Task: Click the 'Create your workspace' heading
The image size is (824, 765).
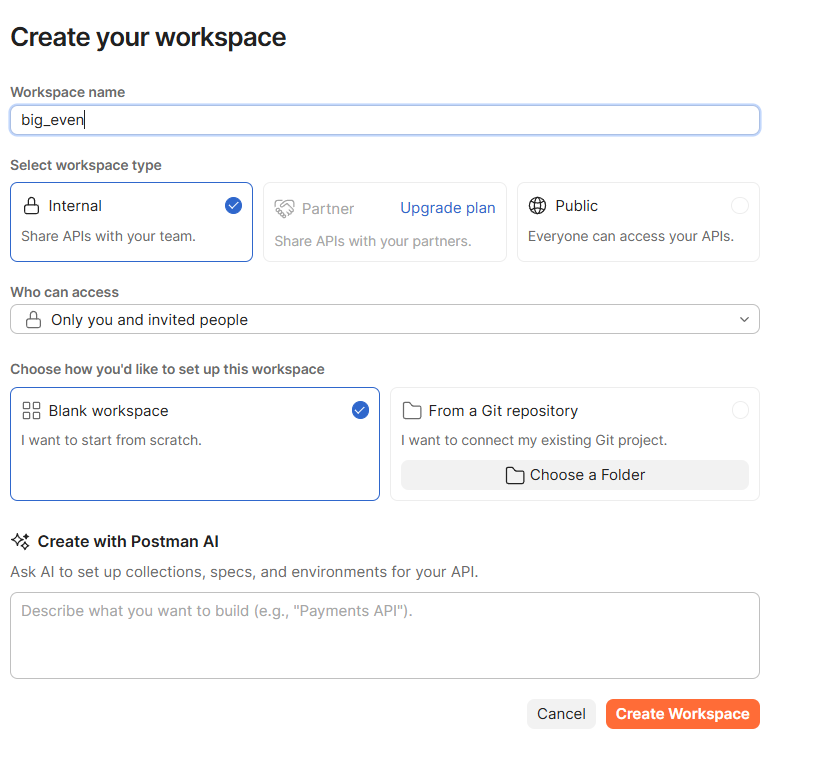Action: (148, 37)
